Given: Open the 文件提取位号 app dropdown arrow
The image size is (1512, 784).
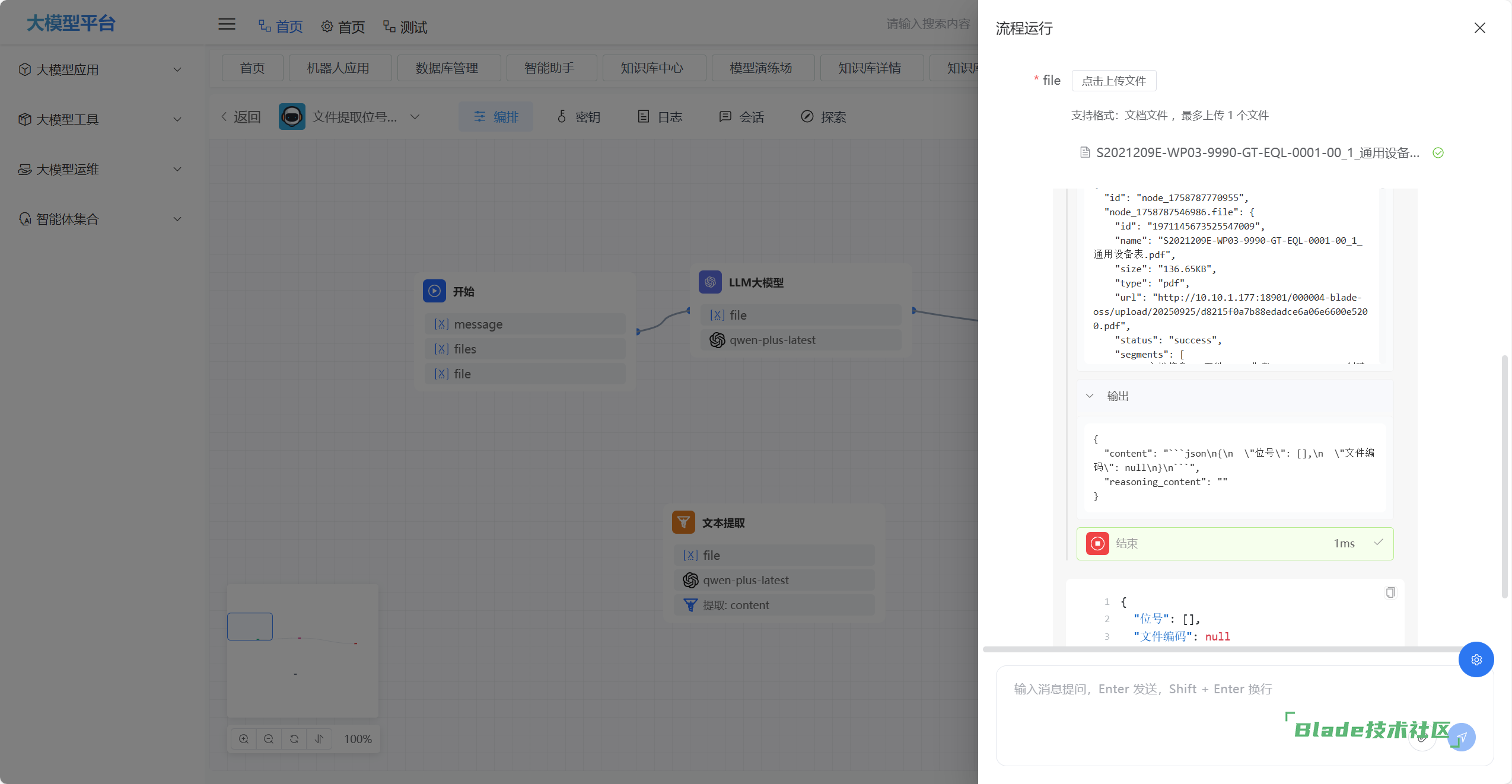Looking at the screenshot, I should (415, 117).
